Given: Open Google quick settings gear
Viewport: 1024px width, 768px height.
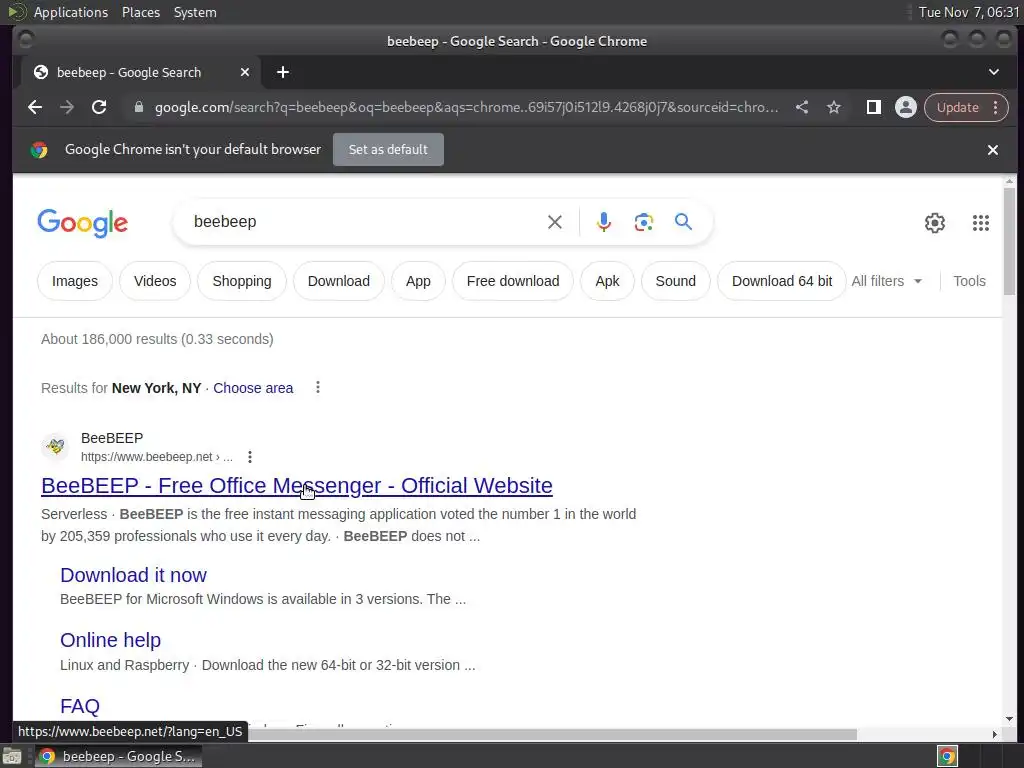Looking at the screenshot, I should [935, 223].
